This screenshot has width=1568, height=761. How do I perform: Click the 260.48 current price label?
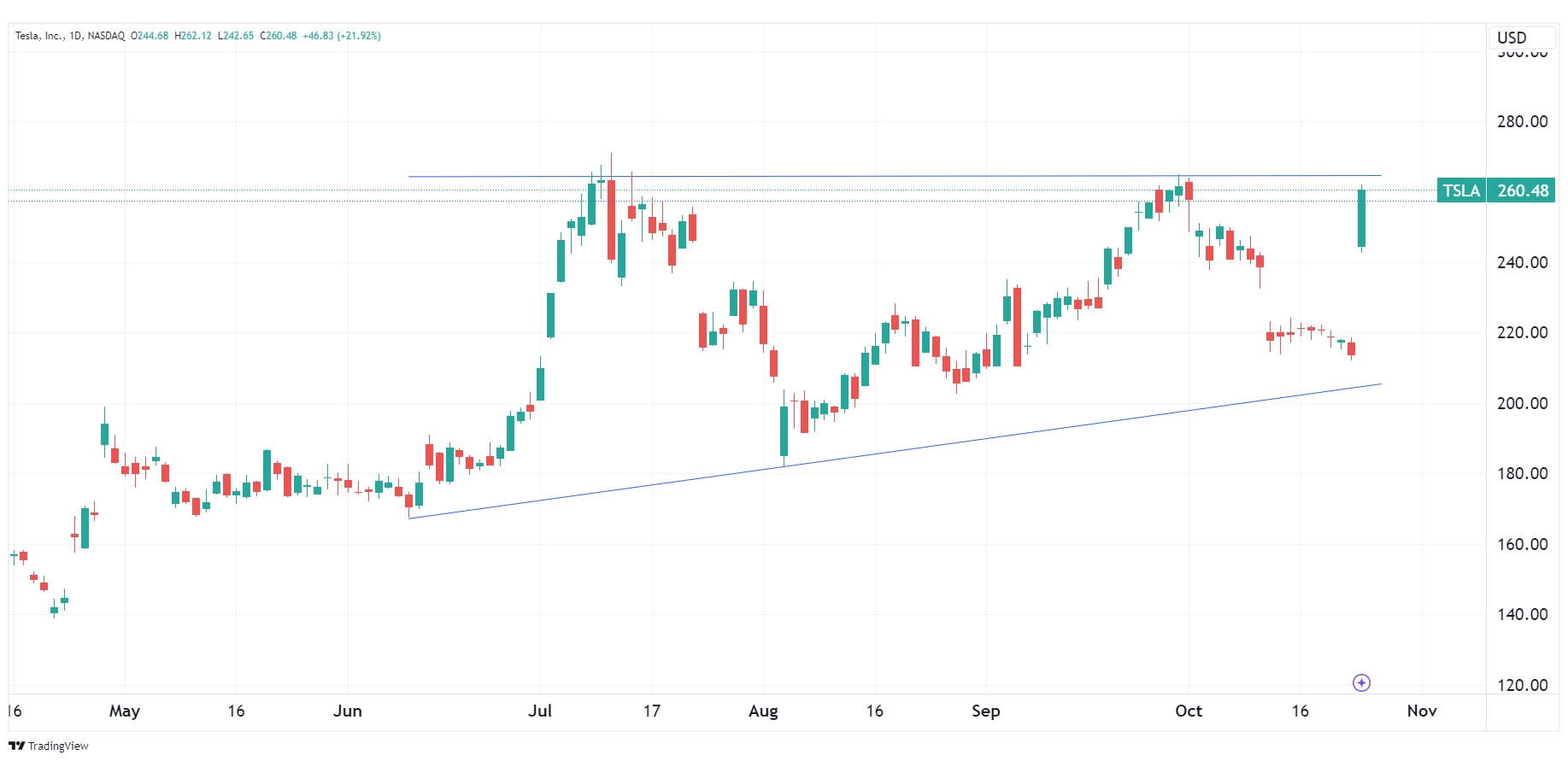pos(1523,190)
